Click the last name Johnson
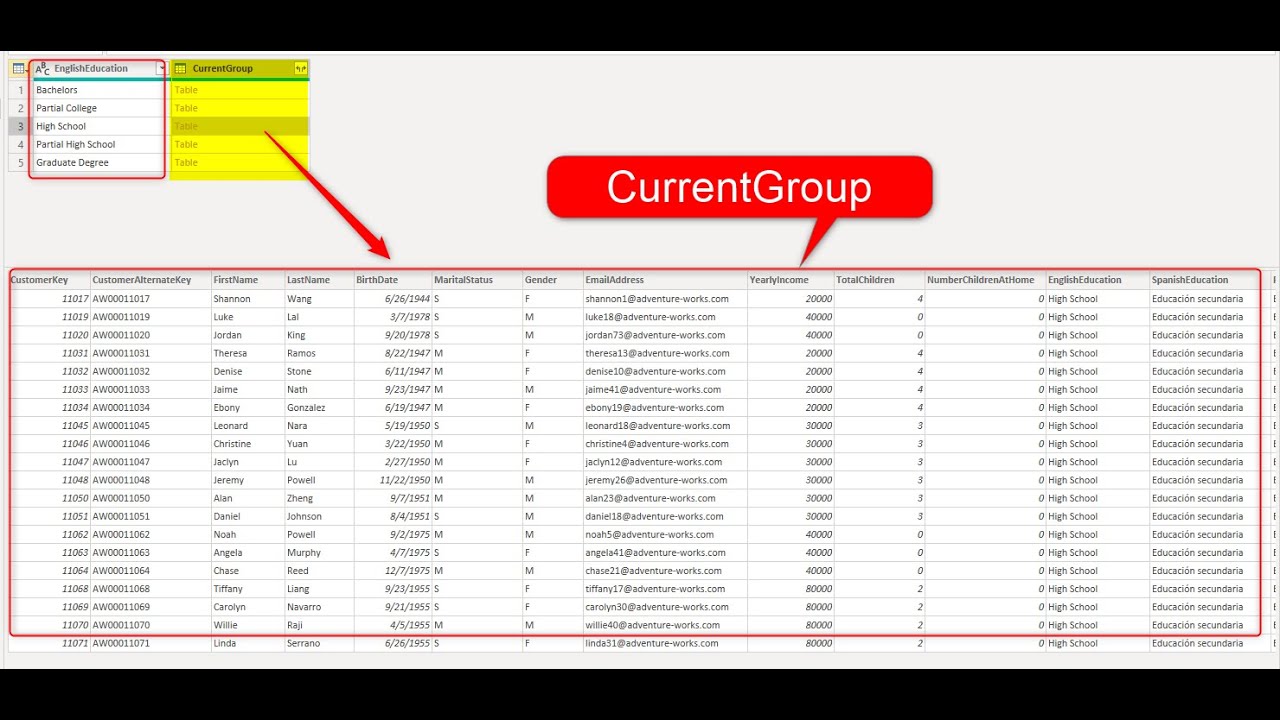 tap(304, 516)
